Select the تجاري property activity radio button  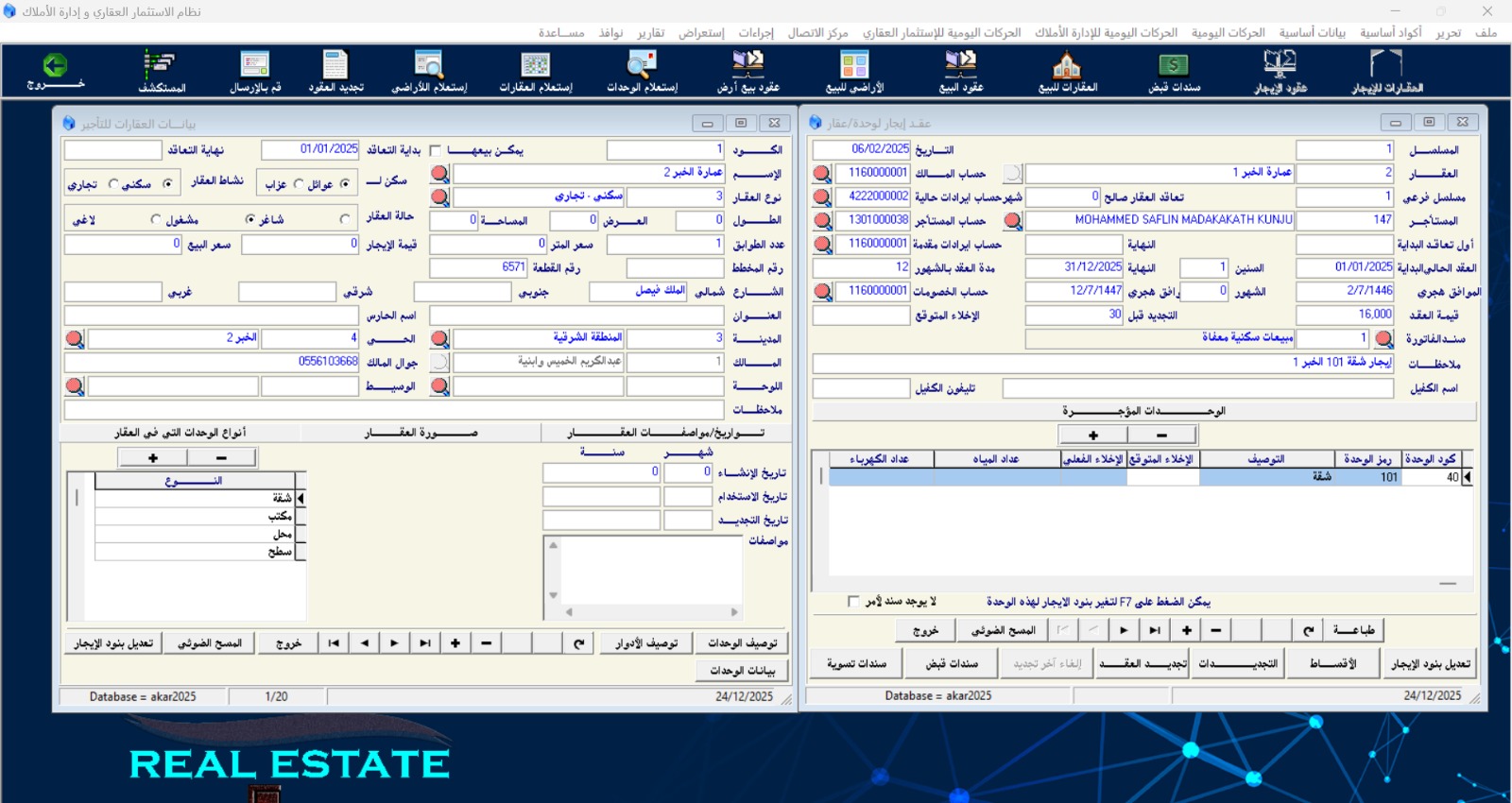tap(113, 184)
